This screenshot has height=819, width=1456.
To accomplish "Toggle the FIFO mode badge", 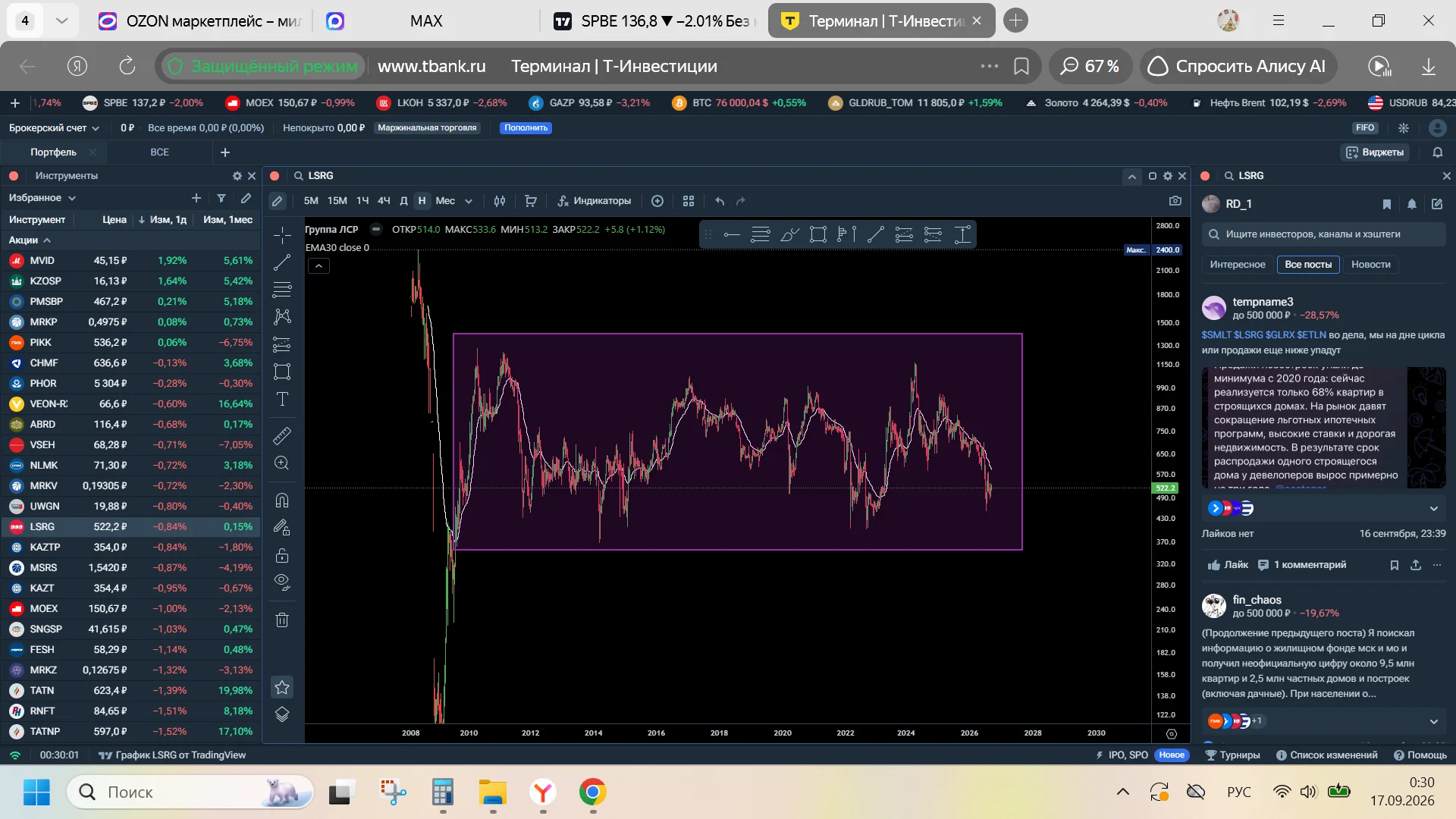I will click(1365, 128).
